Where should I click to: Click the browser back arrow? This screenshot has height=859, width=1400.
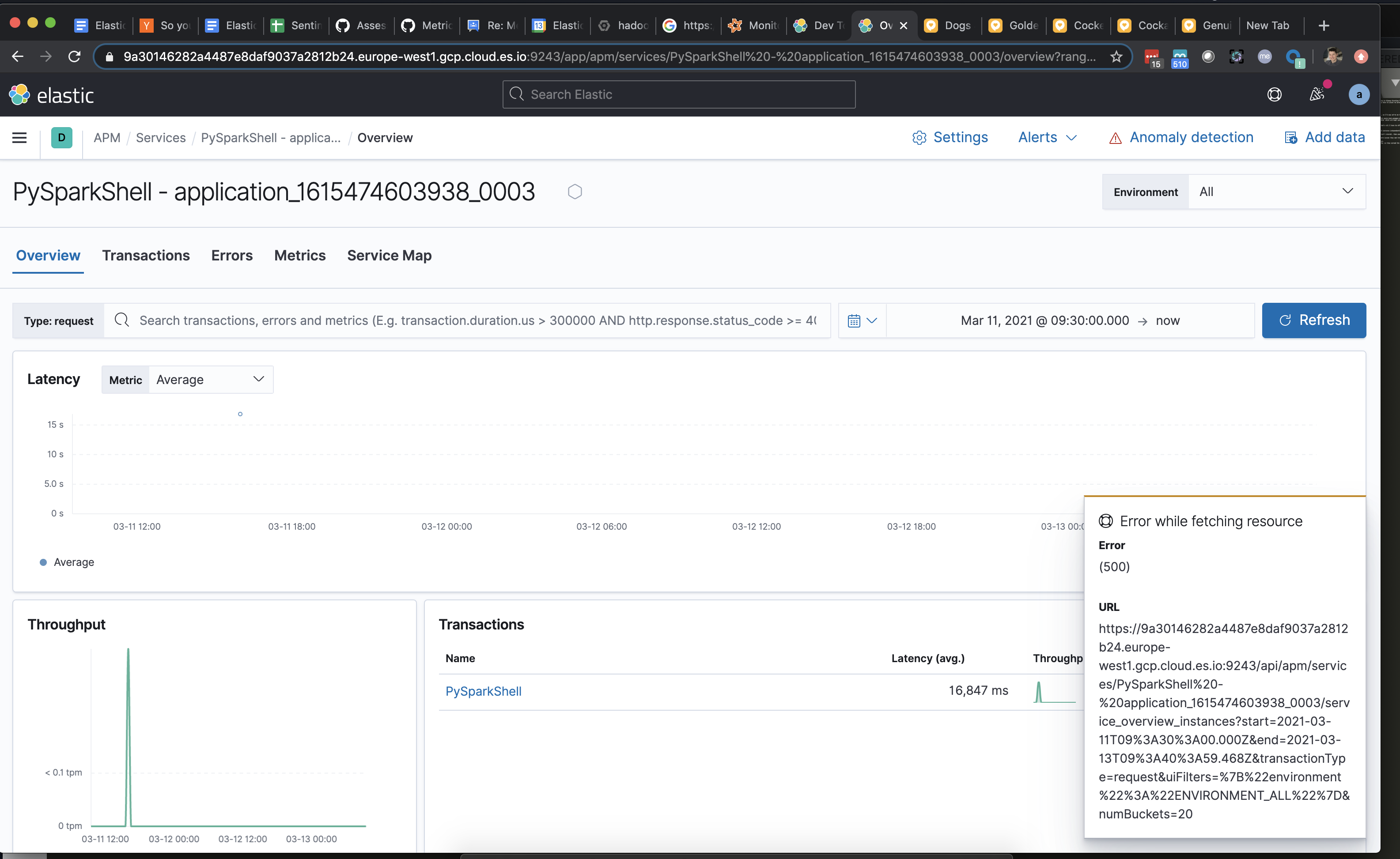[x=18, y=56]
